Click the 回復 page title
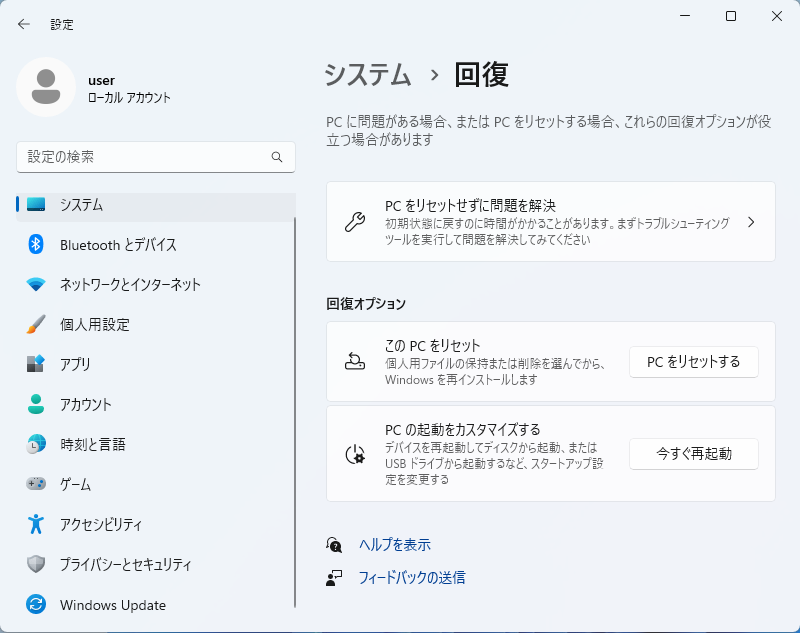 (481, 75)
